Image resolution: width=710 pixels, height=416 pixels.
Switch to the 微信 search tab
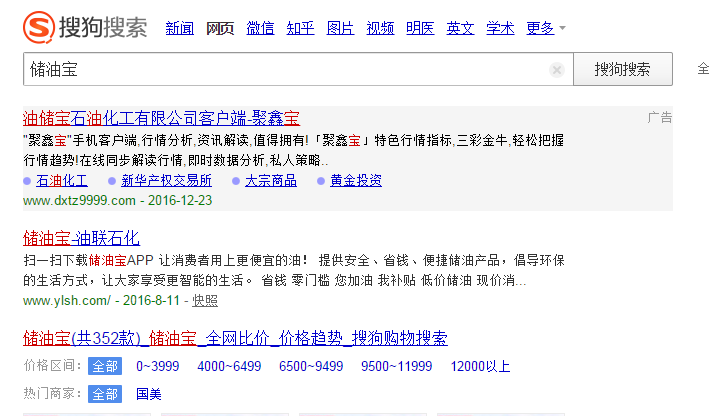click(x=260, y=28)
